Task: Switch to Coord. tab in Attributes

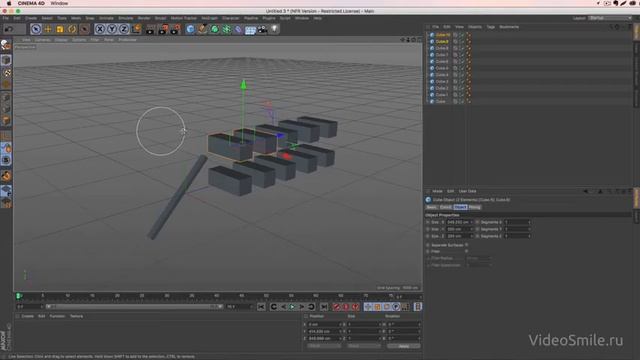Action: 446,207
